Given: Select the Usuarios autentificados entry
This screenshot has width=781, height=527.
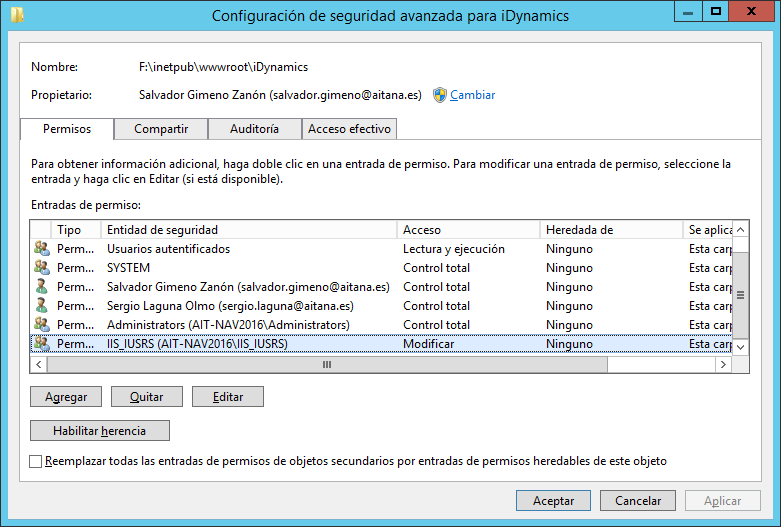Looking at the screenshot, I should pos(381,249).
